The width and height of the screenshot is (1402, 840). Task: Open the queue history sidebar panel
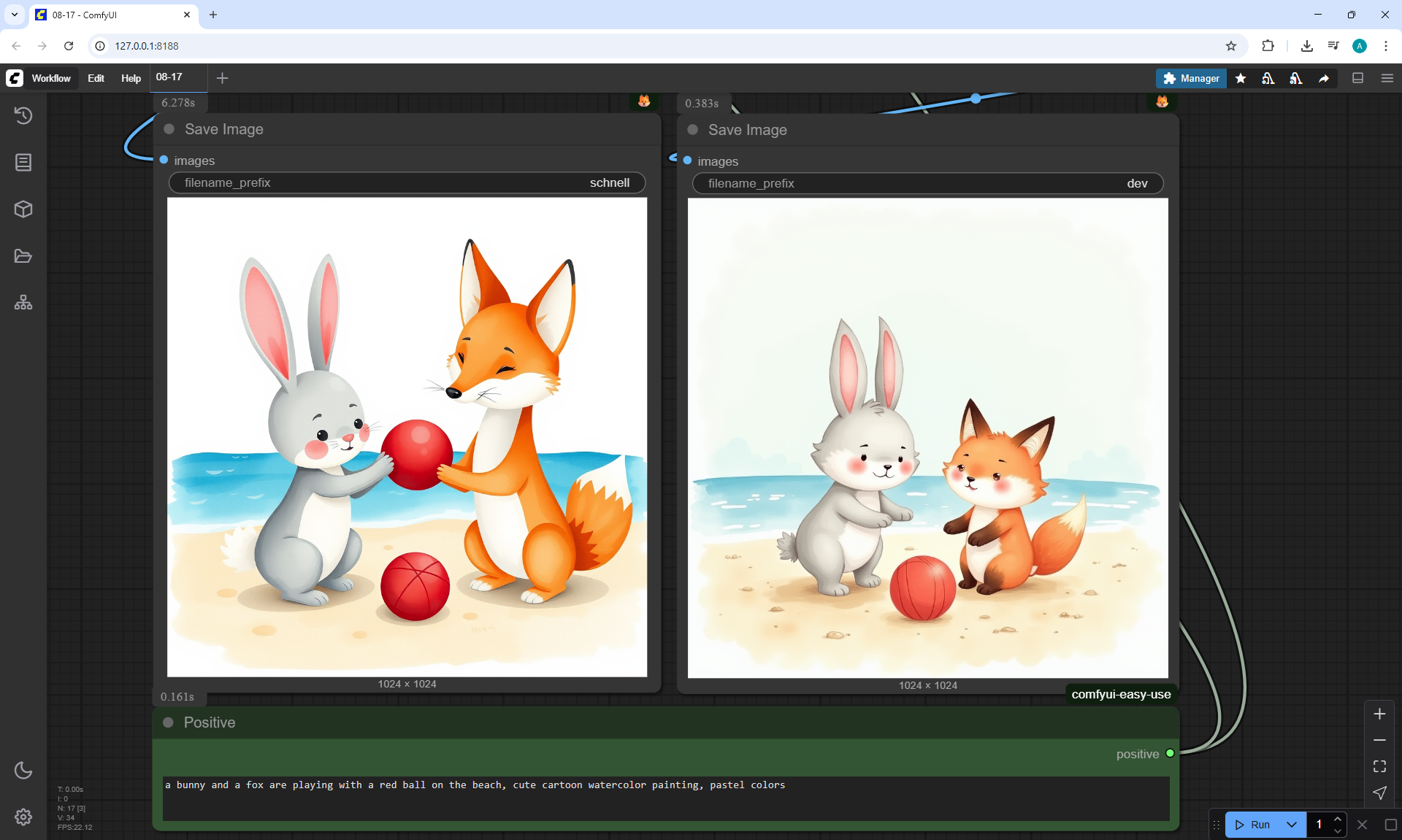[23, 115]
